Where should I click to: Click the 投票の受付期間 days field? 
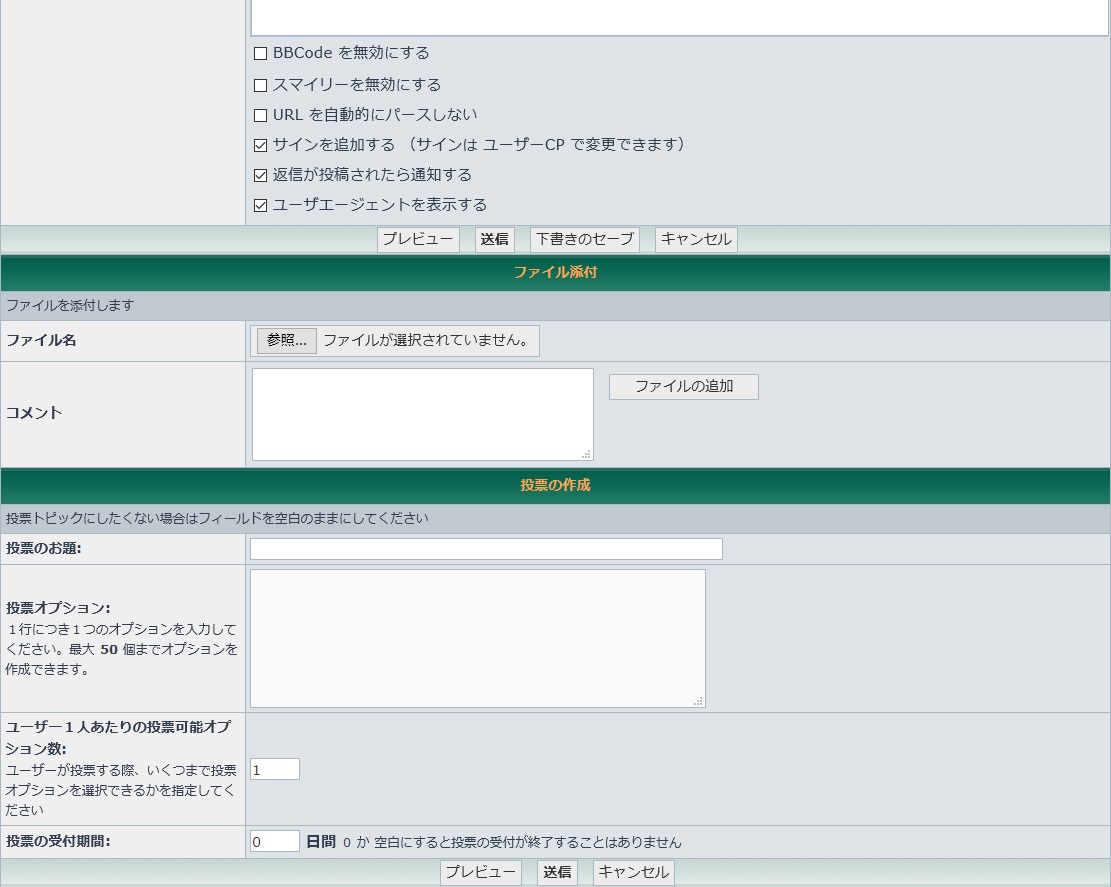point(275,842)
